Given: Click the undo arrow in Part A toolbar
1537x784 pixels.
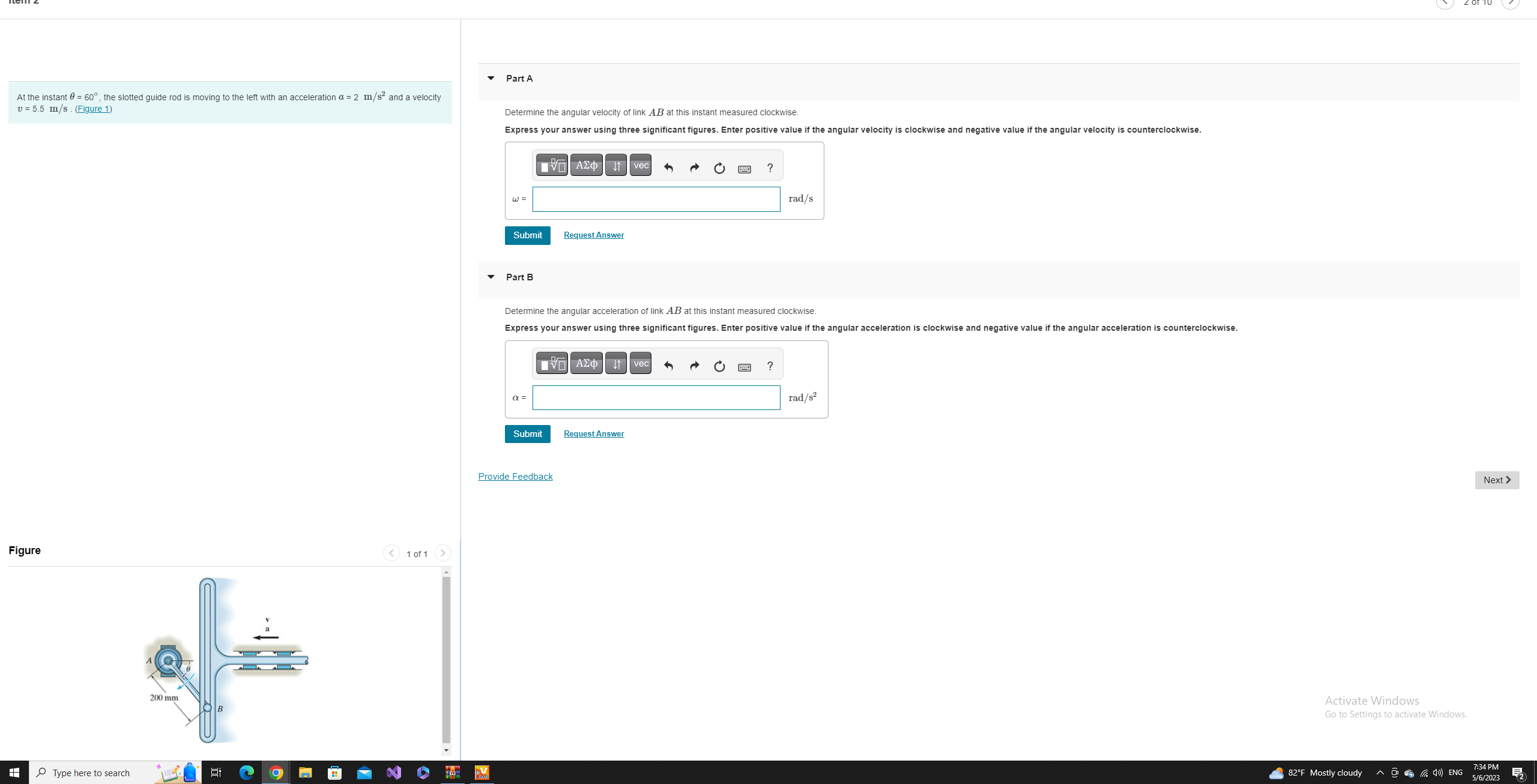Looking at the screenshot, I should point(668,167).
